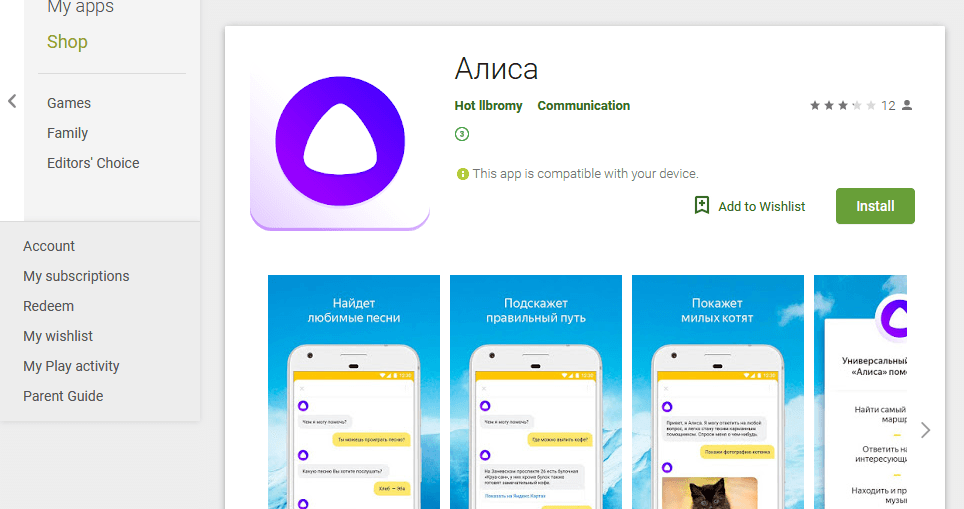Open Redeem page

[49, 306]
